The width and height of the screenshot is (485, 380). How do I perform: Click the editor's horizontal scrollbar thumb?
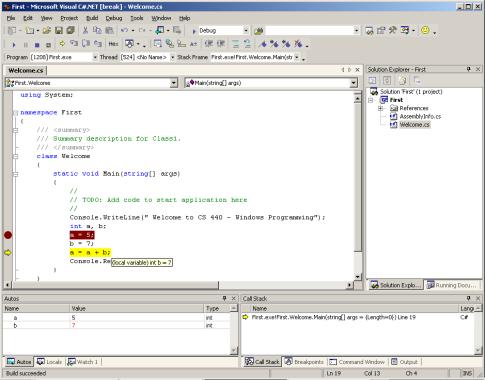coord(115,285)
